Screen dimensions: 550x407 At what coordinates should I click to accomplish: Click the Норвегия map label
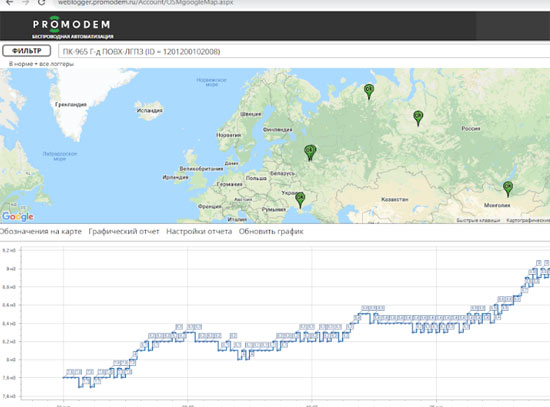coord(229,135)
